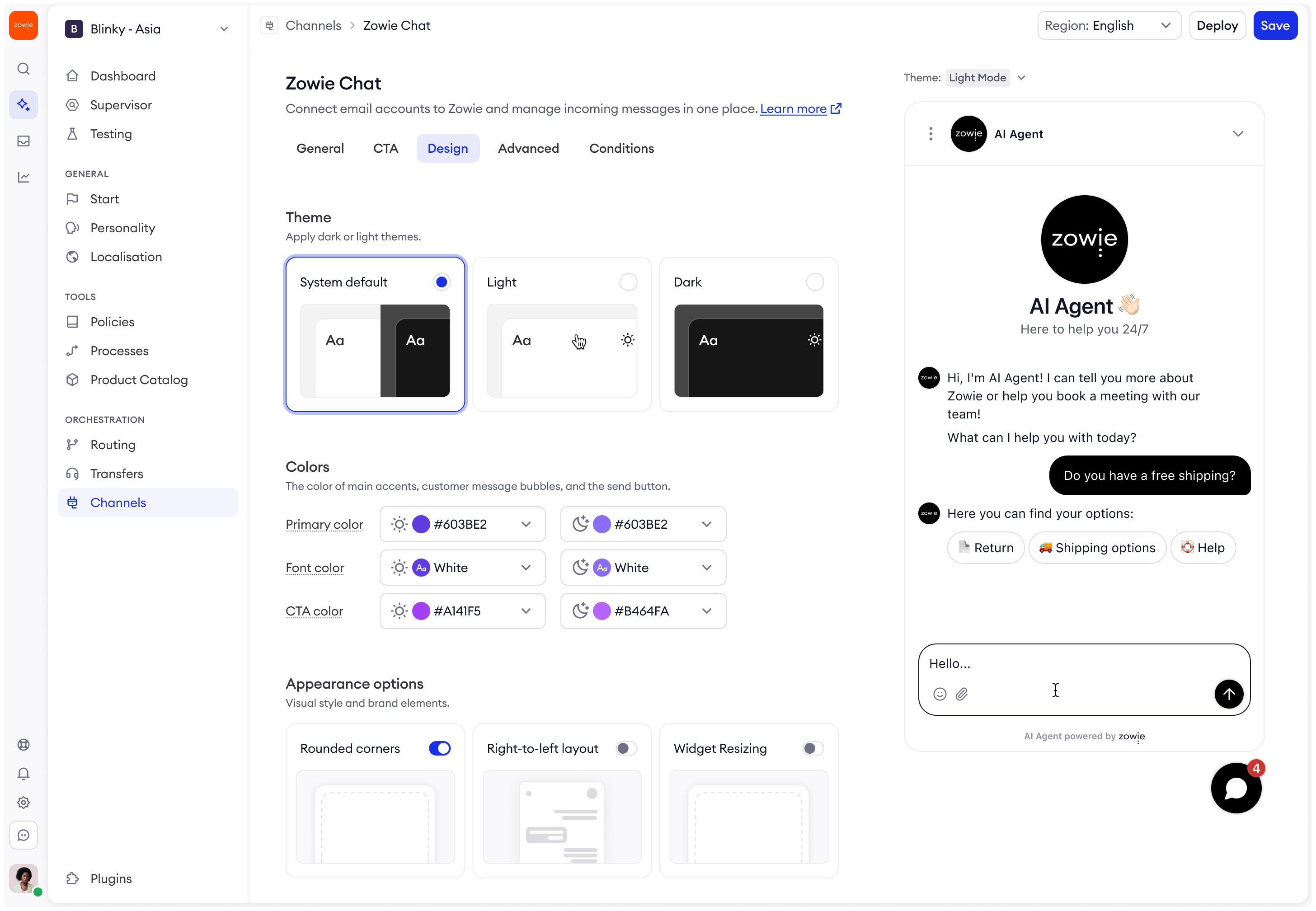Image resolution: width=1316 pixels, height=911 pixels.
Task: Switch to the General tab
Action: [320, 148]
